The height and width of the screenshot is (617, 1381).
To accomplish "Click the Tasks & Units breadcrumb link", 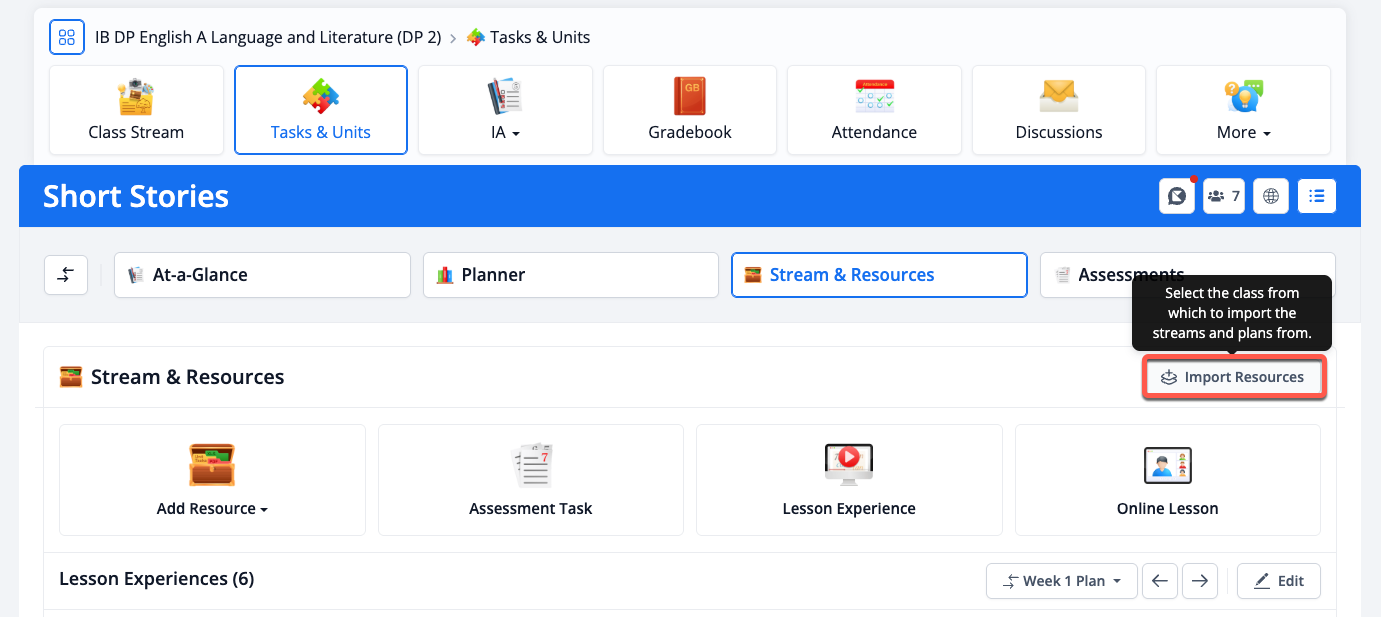I will [529, 38].
